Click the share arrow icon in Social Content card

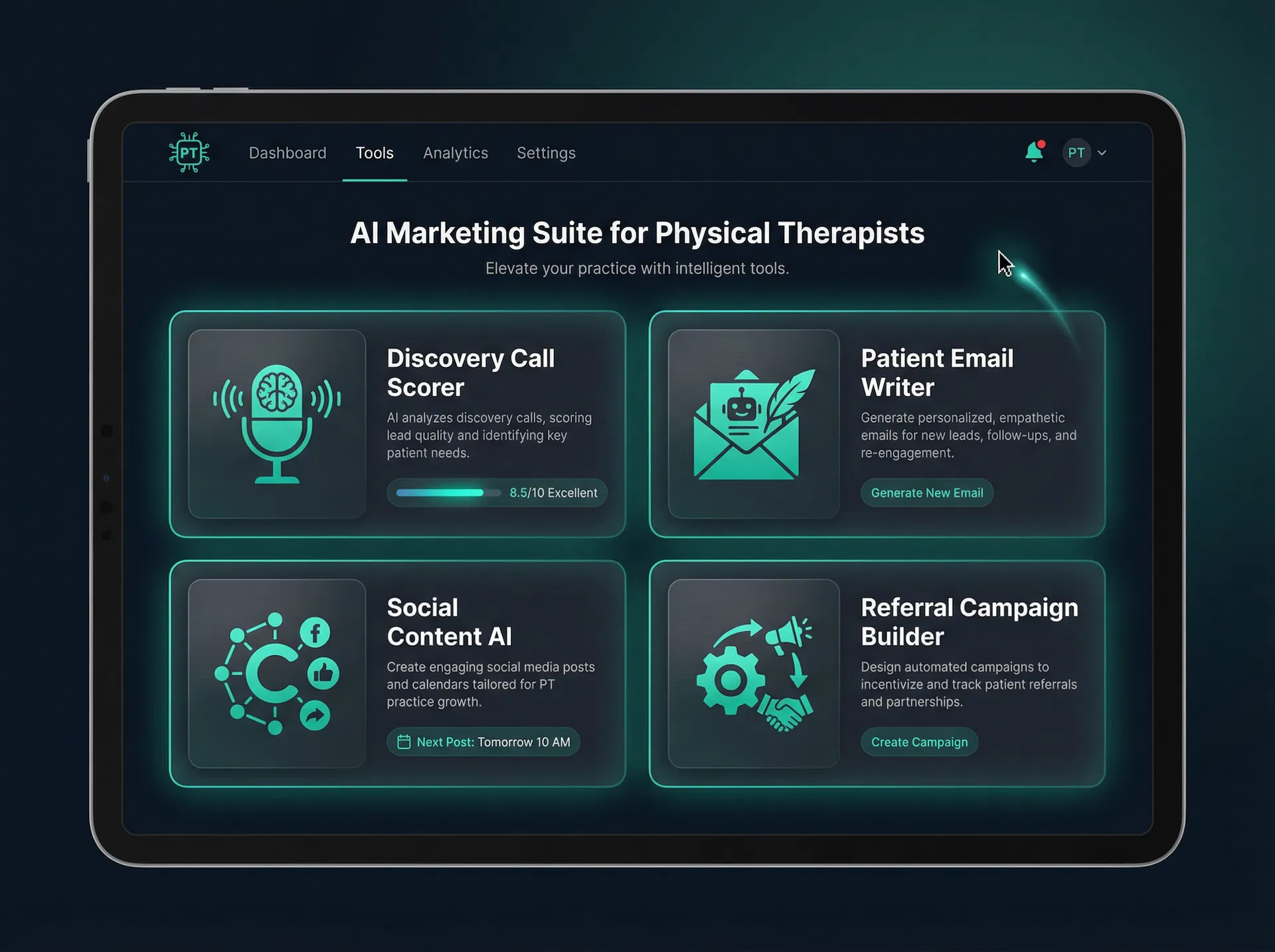coord(316,715)
